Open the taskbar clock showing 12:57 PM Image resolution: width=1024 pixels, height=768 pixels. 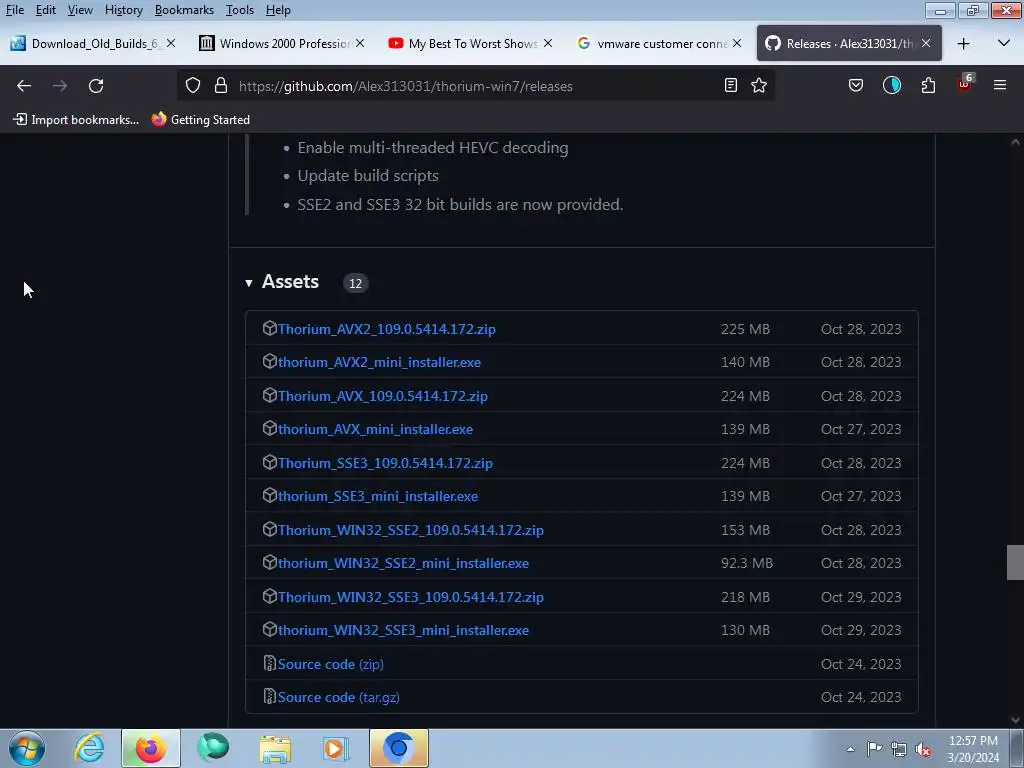point(973,749)
